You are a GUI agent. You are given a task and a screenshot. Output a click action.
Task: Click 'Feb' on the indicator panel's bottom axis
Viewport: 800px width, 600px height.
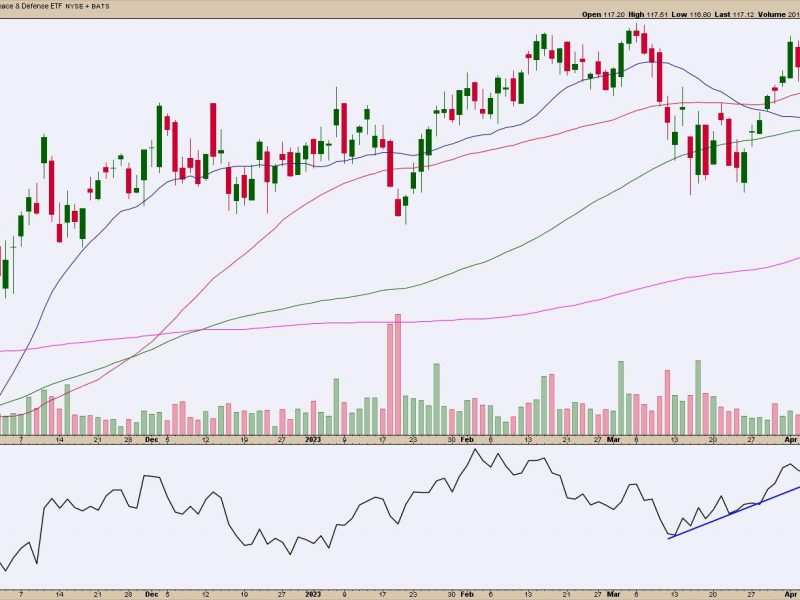click(467, 594)
